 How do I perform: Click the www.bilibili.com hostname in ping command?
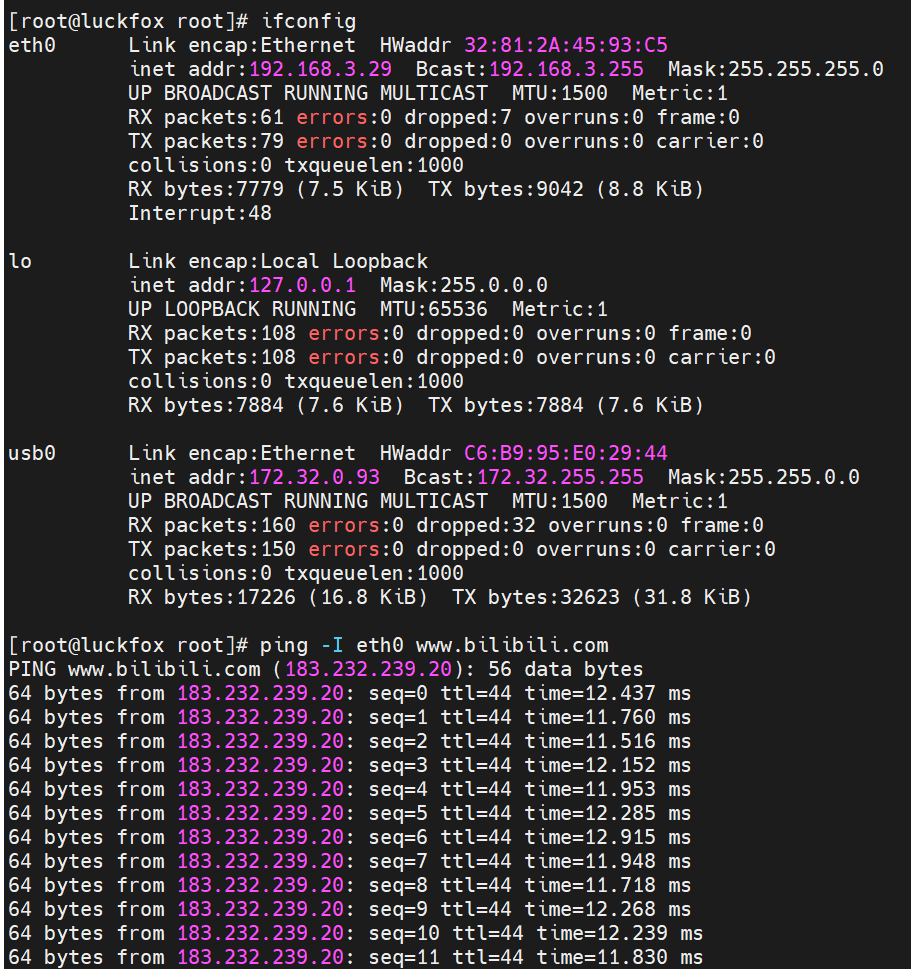click(512, 645)
